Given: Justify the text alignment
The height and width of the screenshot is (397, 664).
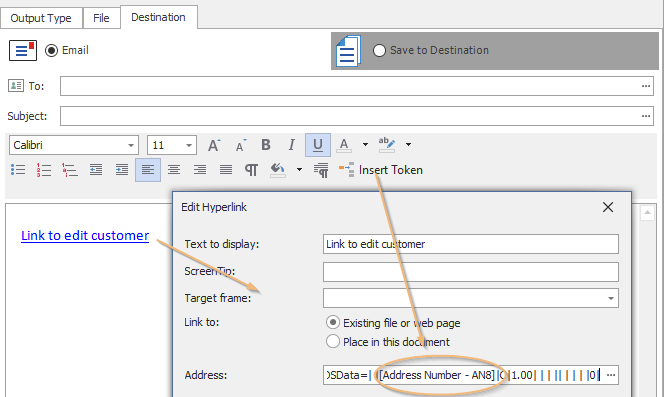Looking at the screenshot, I should (226, 170).
